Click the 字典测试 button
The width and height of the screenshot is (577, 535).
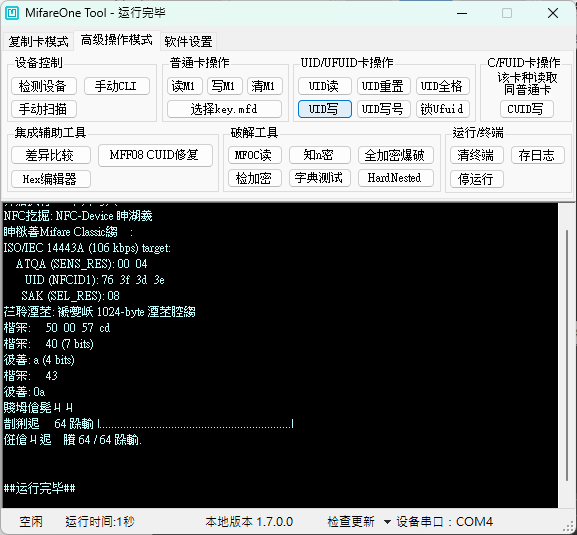coord(319,178)
